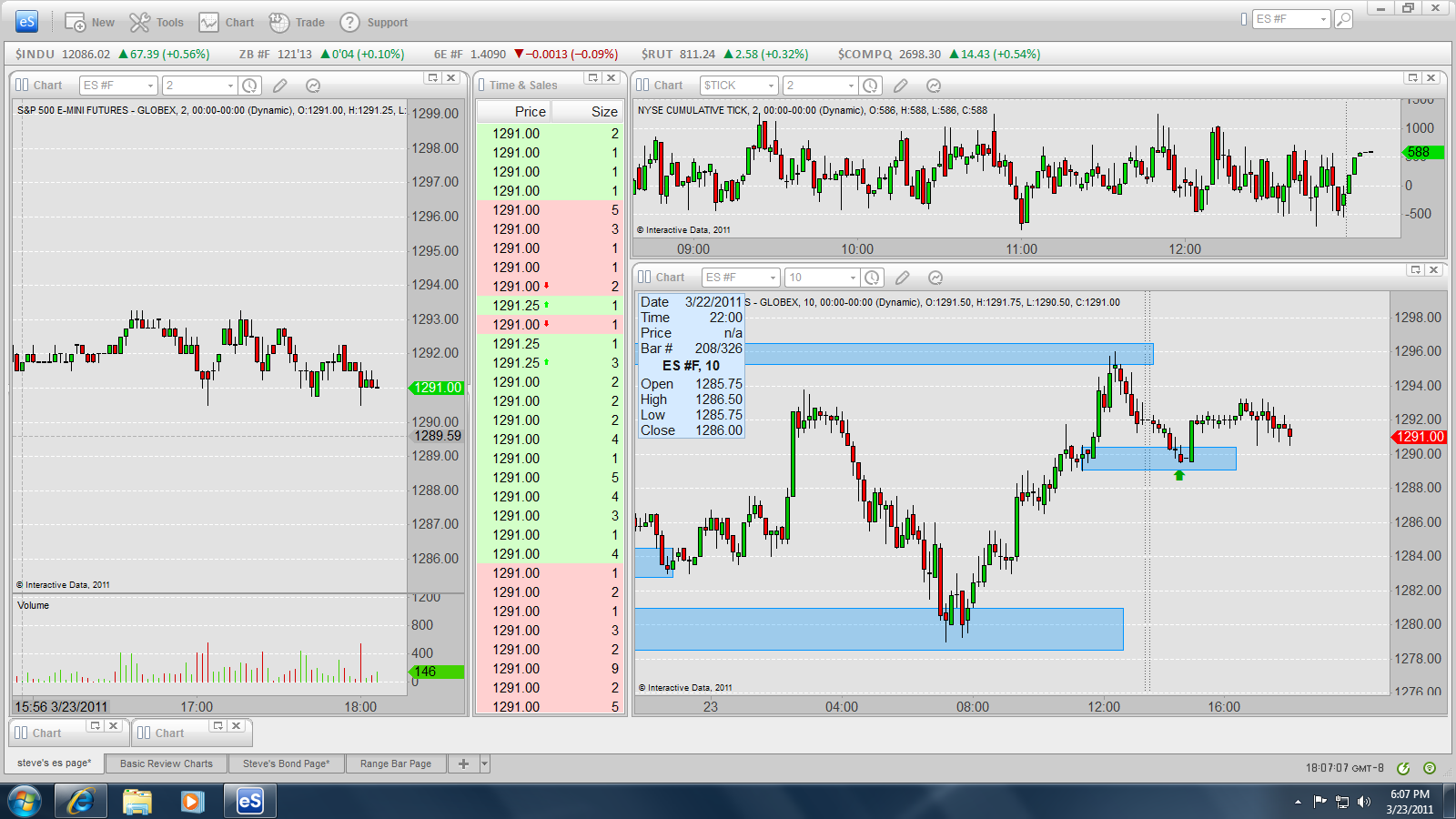The image size is (1456, 819).
Task: Pop out the $TICK chart window
Action: click(x=1413, y=78)
